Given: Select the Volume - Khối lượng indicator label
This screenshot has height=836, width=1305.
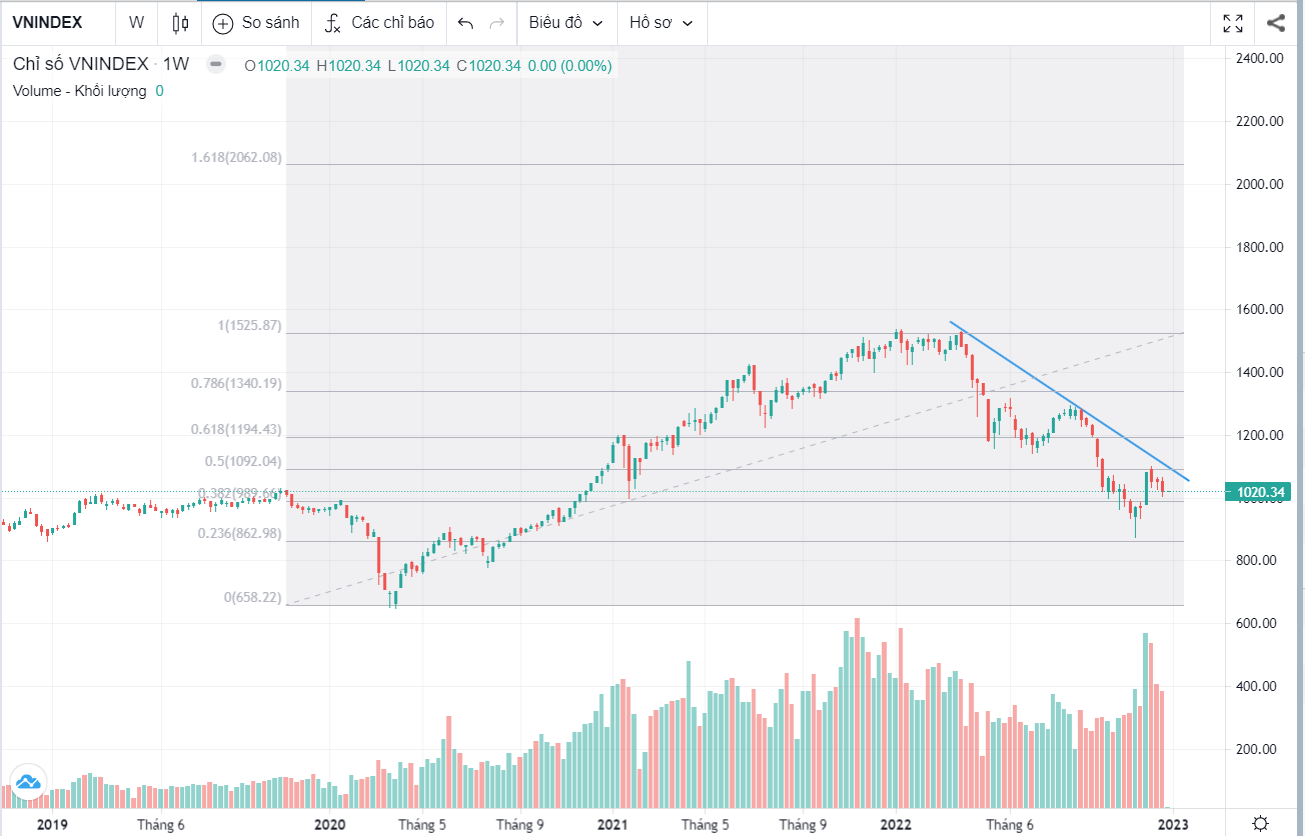Looking at the screenshot, I should tap(79, 91).
